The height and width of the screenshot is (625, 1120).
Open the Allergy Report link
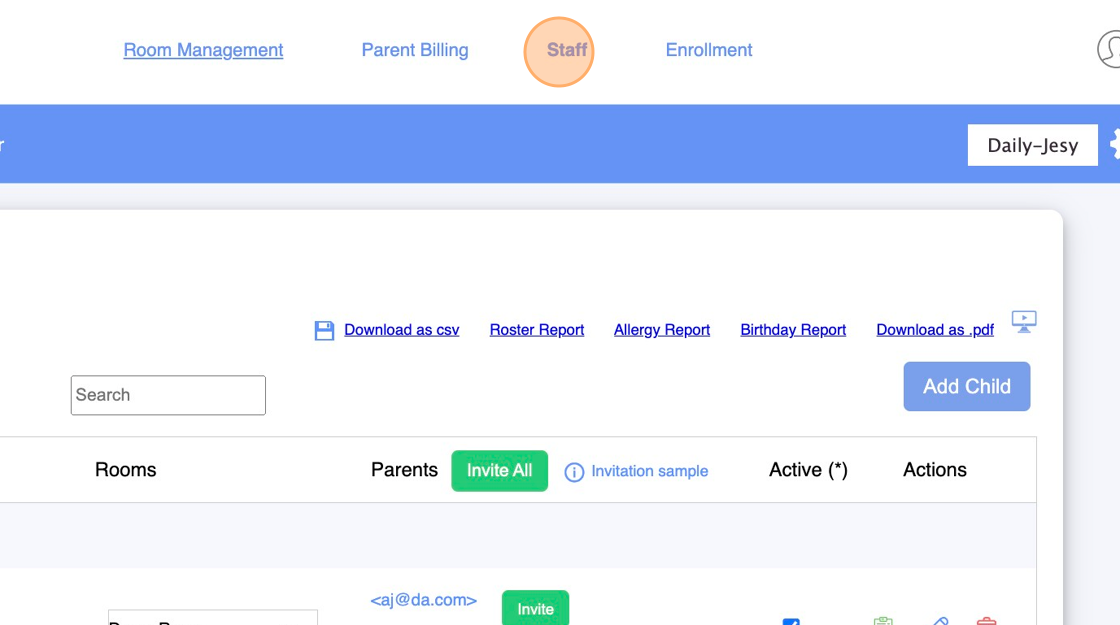(x=662, y=330)
